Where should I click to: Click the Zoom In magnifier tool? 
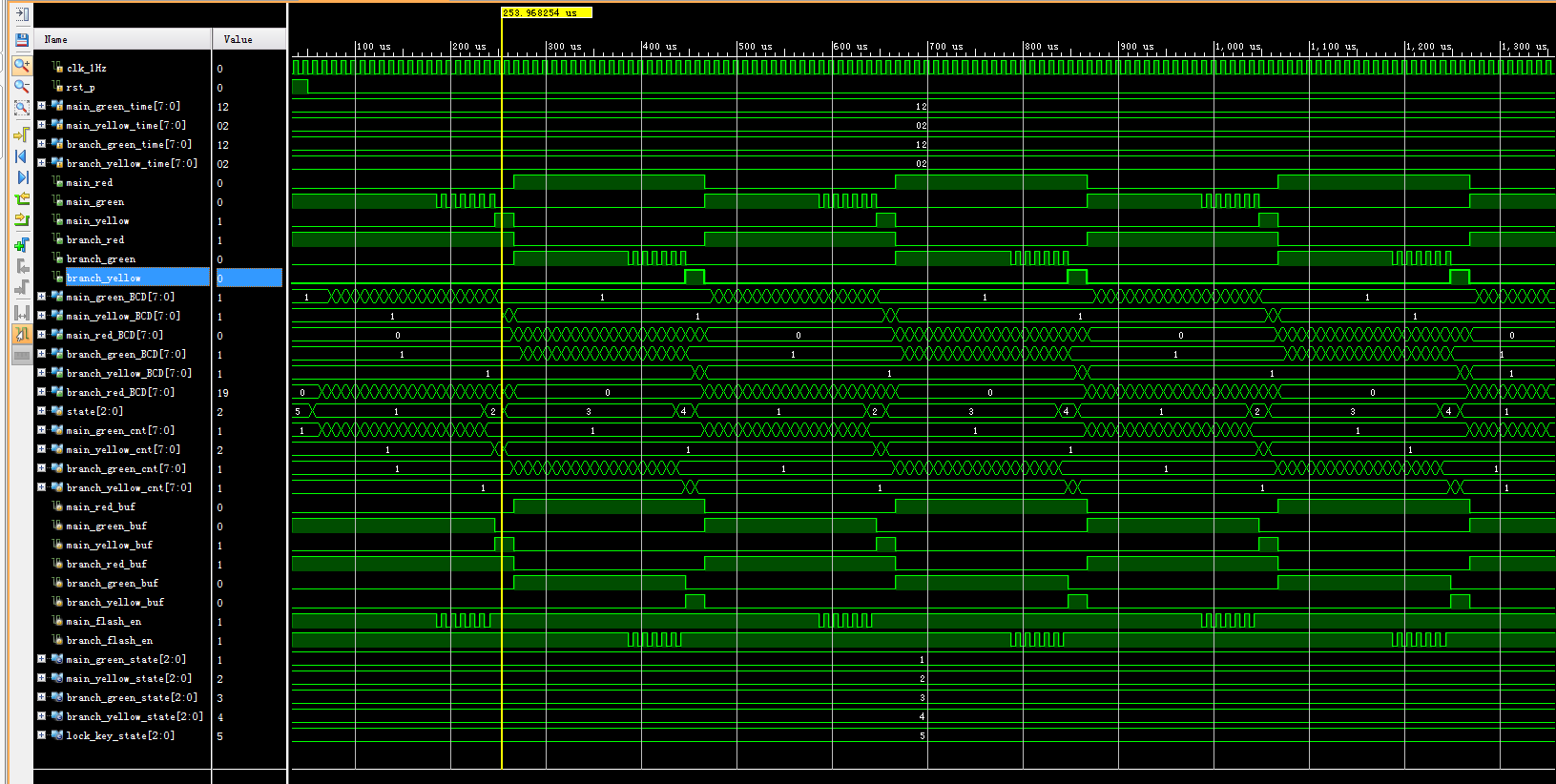(x=21, y=65)
